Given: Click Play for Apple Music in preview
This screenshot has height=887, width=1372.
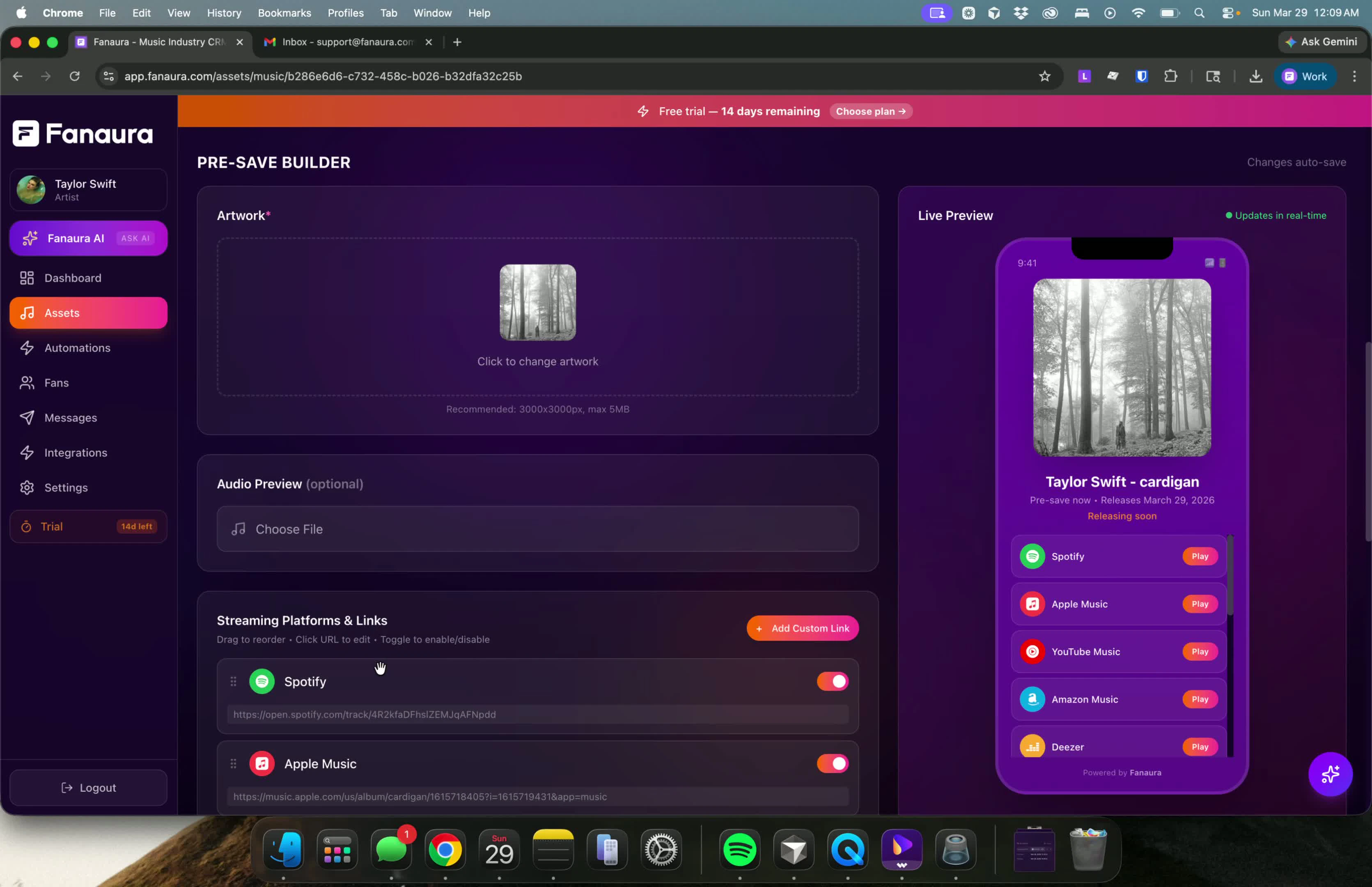Looking at the screenshot, I should (1200, 604).
